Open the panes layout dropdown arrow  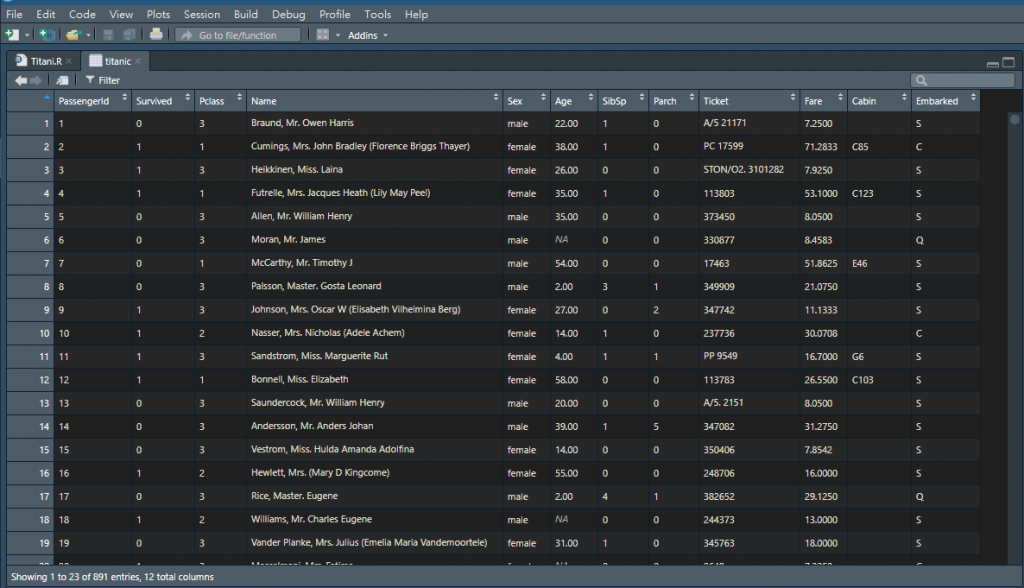click(x=338, y=35)
